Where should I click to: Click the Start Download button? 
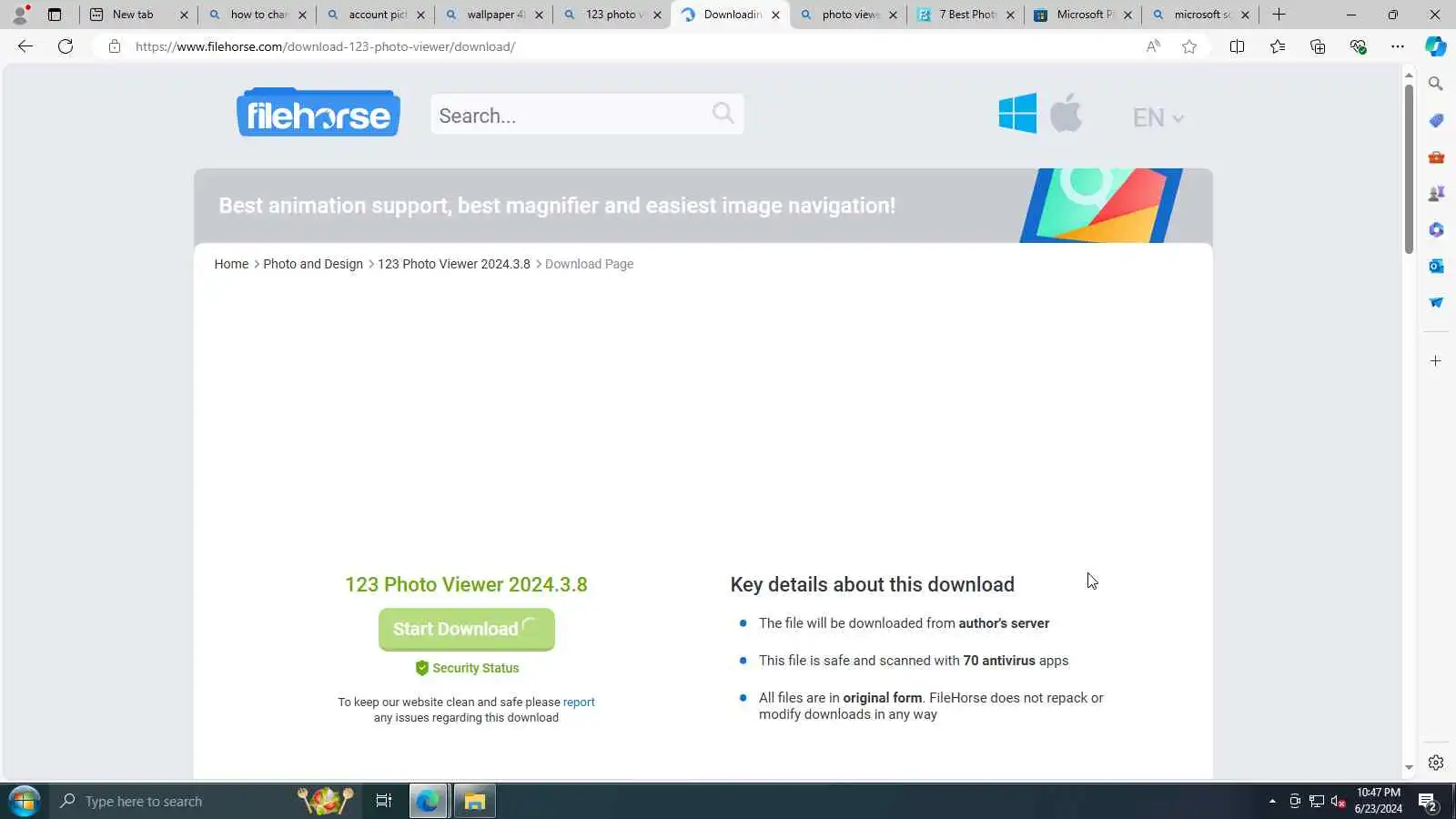pyautogui.click(x=466, y=629)
